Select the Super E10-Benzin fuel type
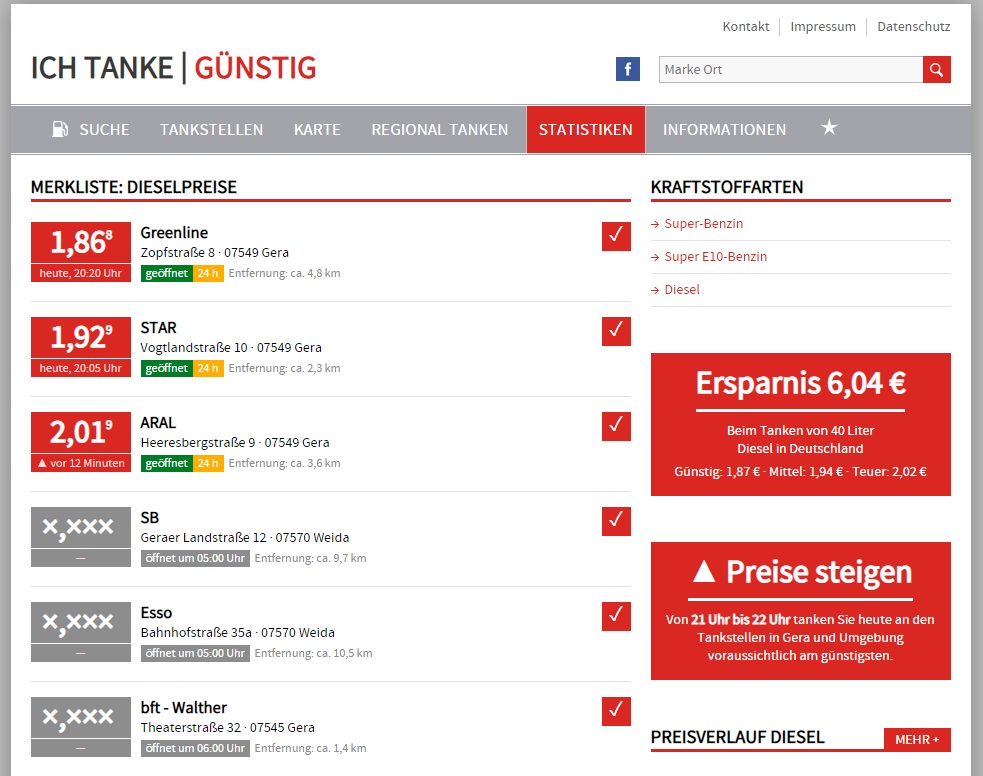 (x=715, y=256)
